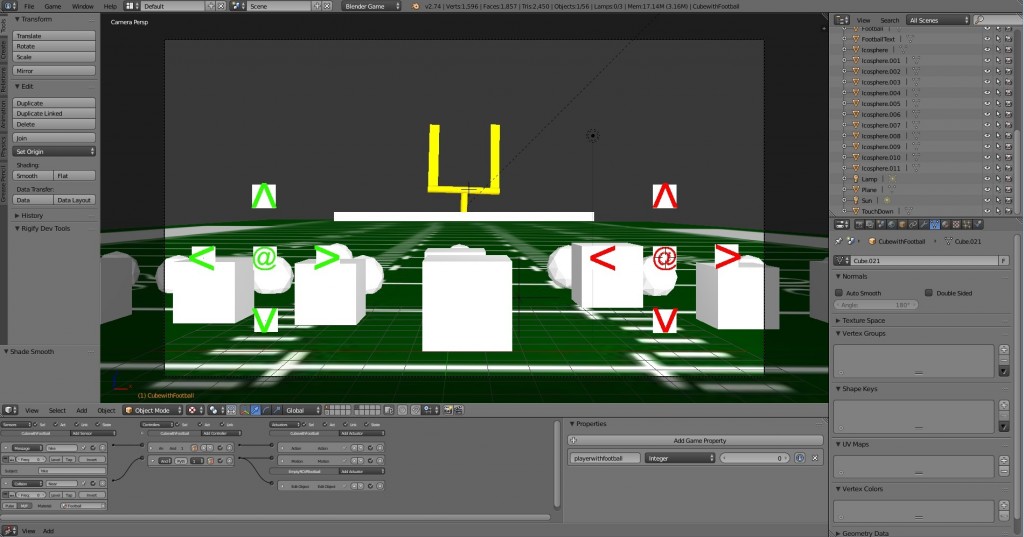Image resolution: width=1024 pixels, height=537 pixels.
Task: Open the Constraints chain properties tab
Action: [x=913, y=224]
